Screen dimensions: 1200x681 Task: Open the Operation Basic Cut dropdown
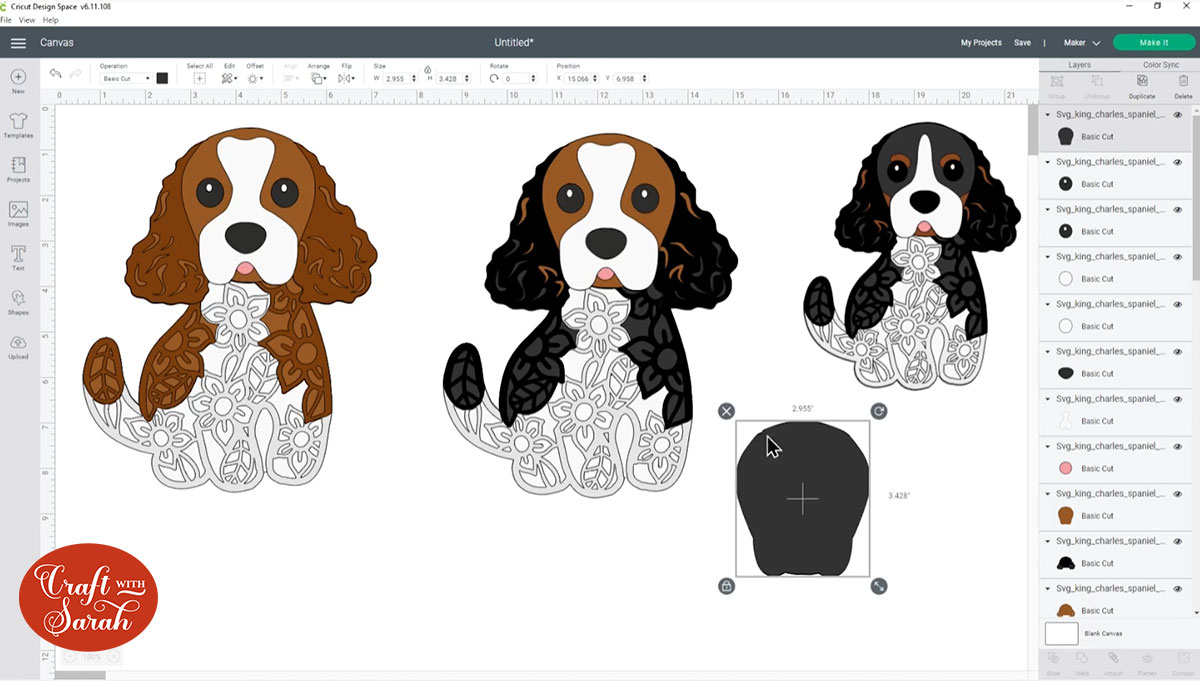pos(125,78)
